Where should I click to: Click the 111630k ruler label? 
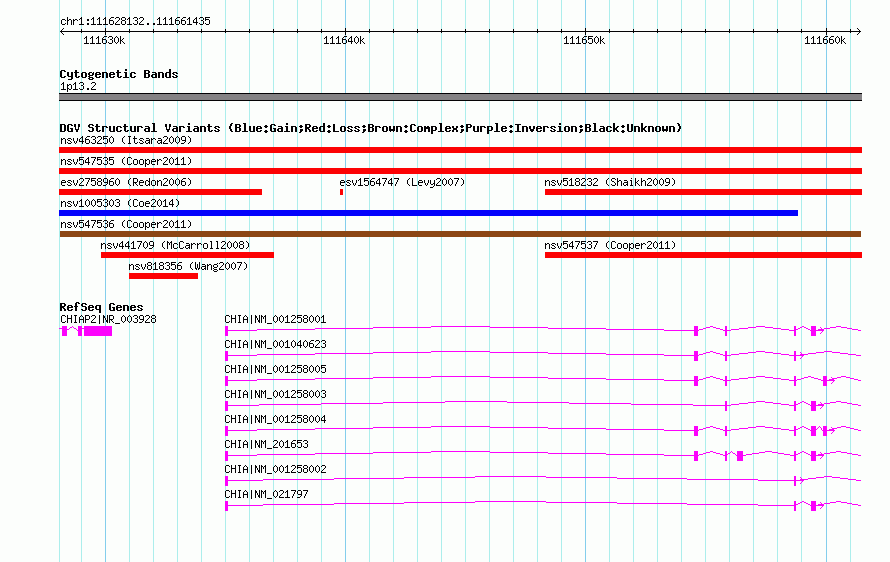tap(104, 40)
